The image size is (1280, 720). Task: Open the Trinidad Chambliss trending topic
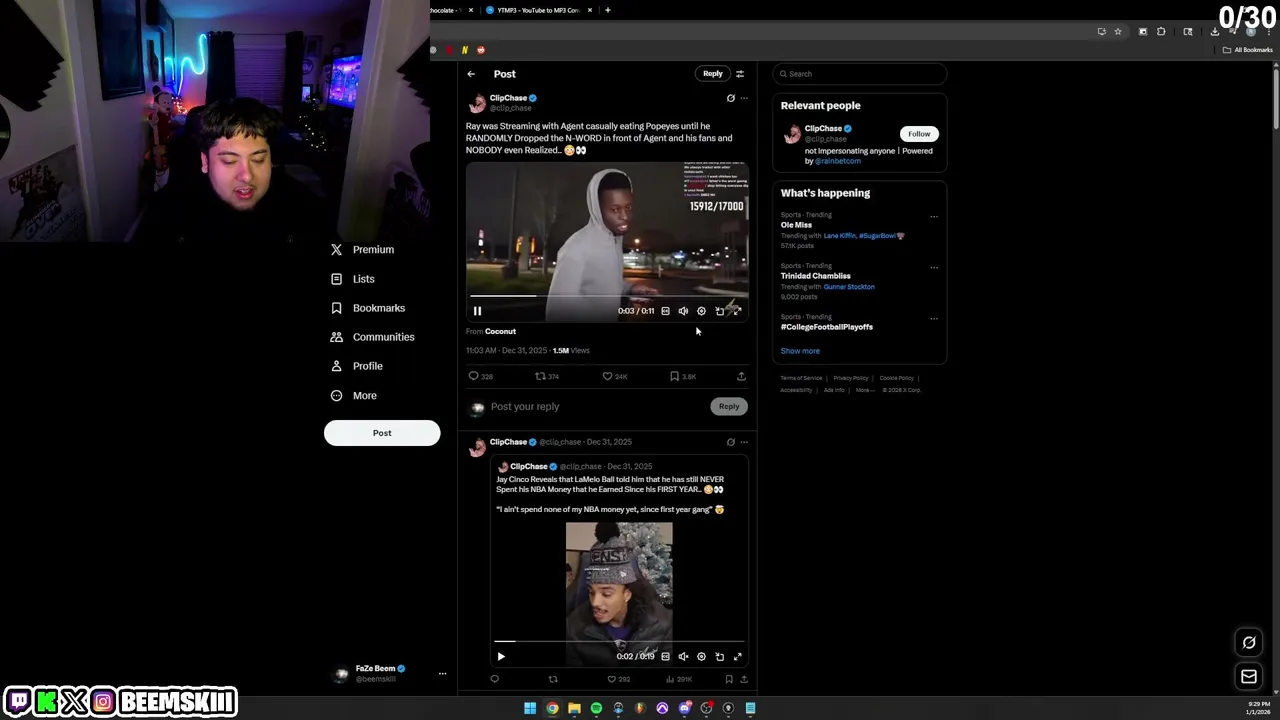[x=816, y=276]
